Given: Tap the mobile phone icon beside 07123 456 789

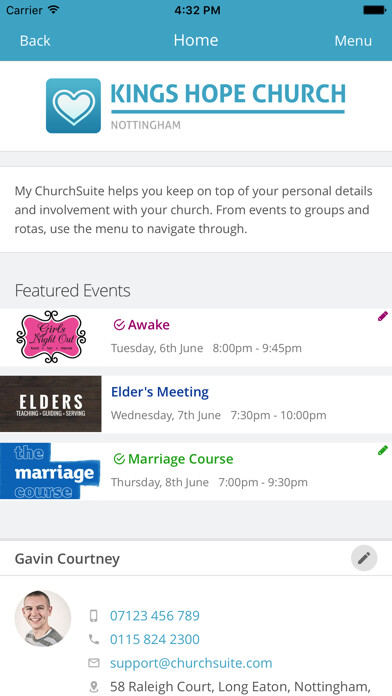Looking at the screenshot, I should (94, 616).
